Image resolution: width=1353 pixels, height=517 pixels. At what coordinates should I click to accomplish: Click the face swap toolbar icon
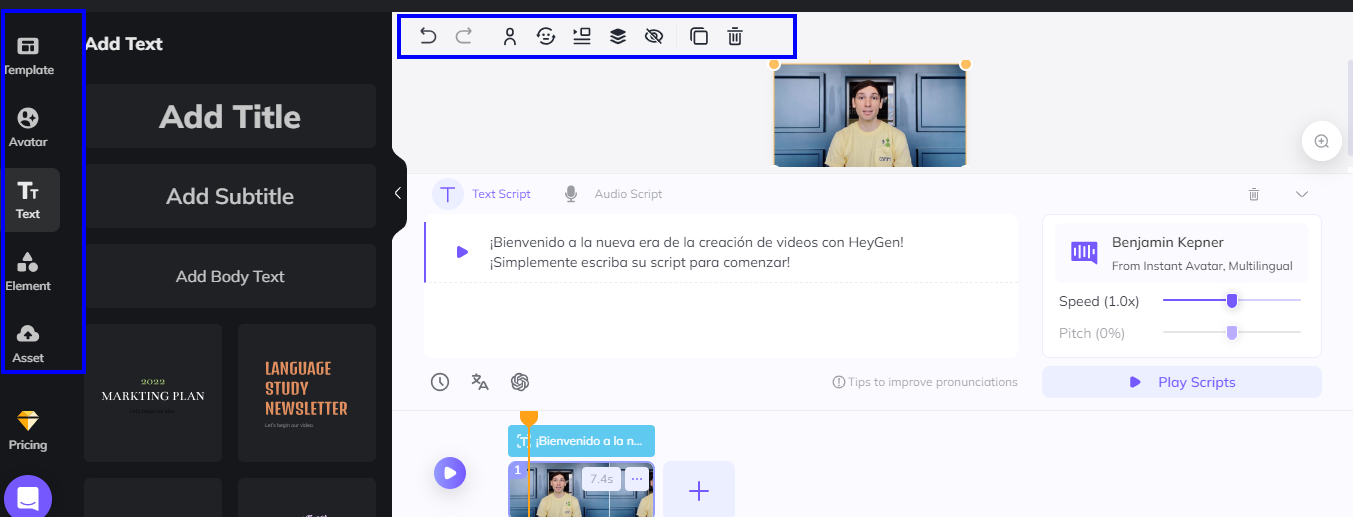pyautogui.click(x=546, y=37)
